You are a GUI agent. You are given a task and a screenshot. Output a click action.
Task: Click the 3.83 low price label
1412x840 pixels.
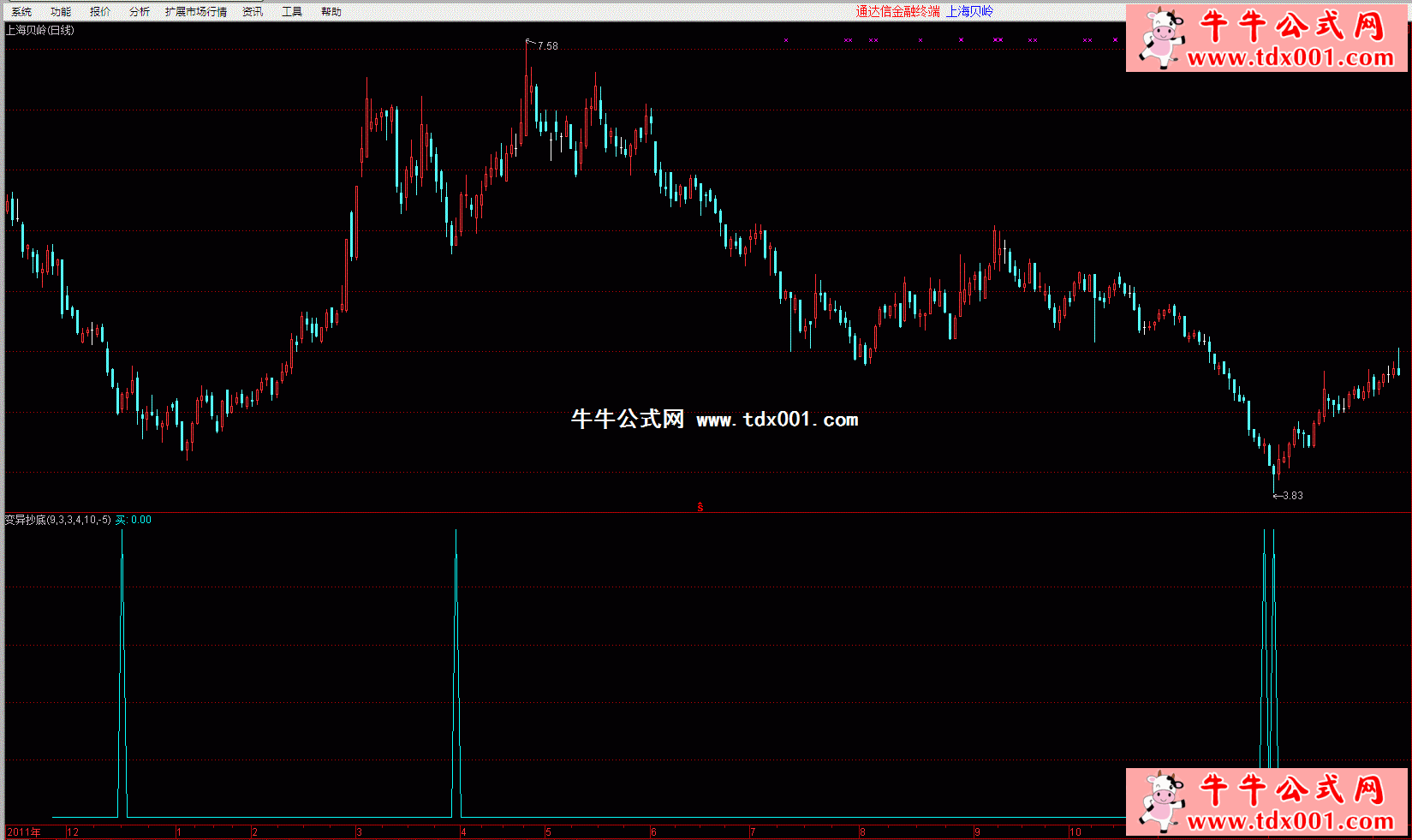pyautogui.click(x=1292, y=496)
